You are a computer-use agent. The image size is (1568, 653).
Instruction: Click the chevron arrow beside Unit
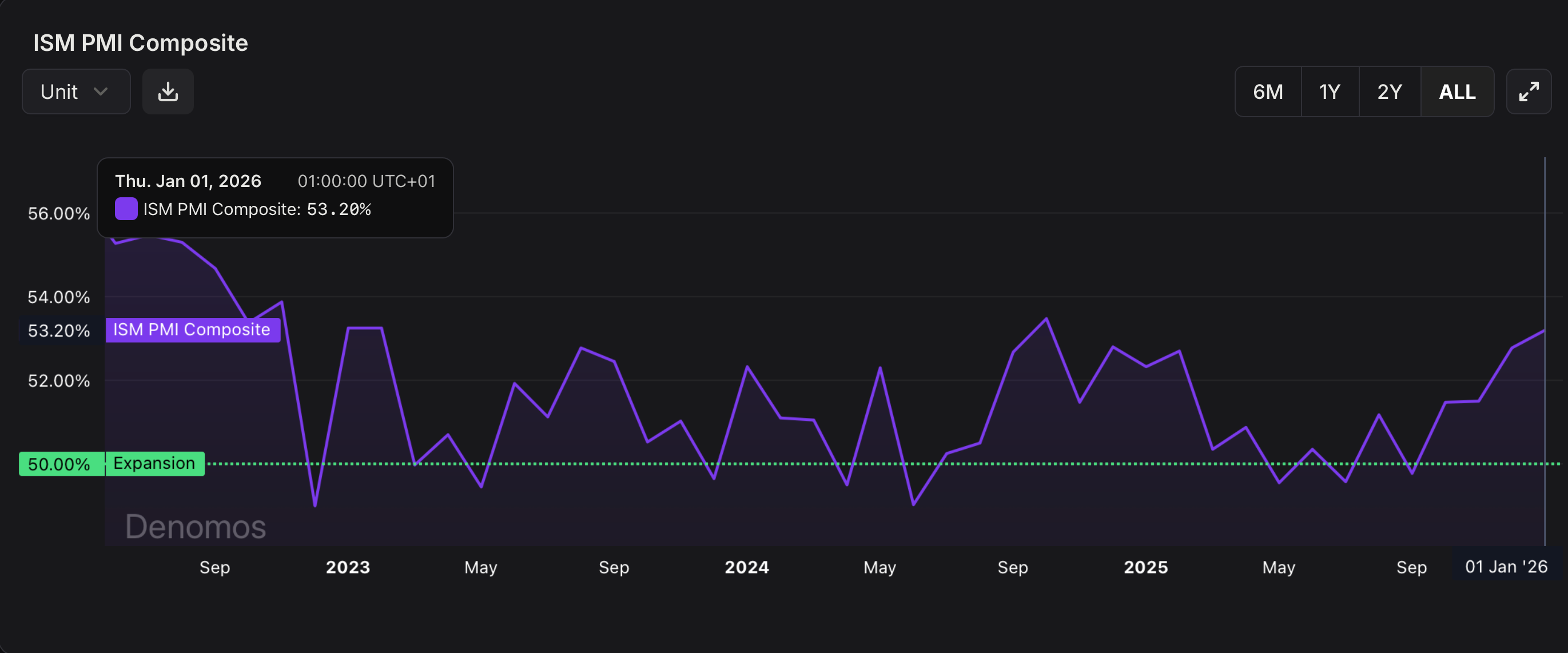point(101,91)
